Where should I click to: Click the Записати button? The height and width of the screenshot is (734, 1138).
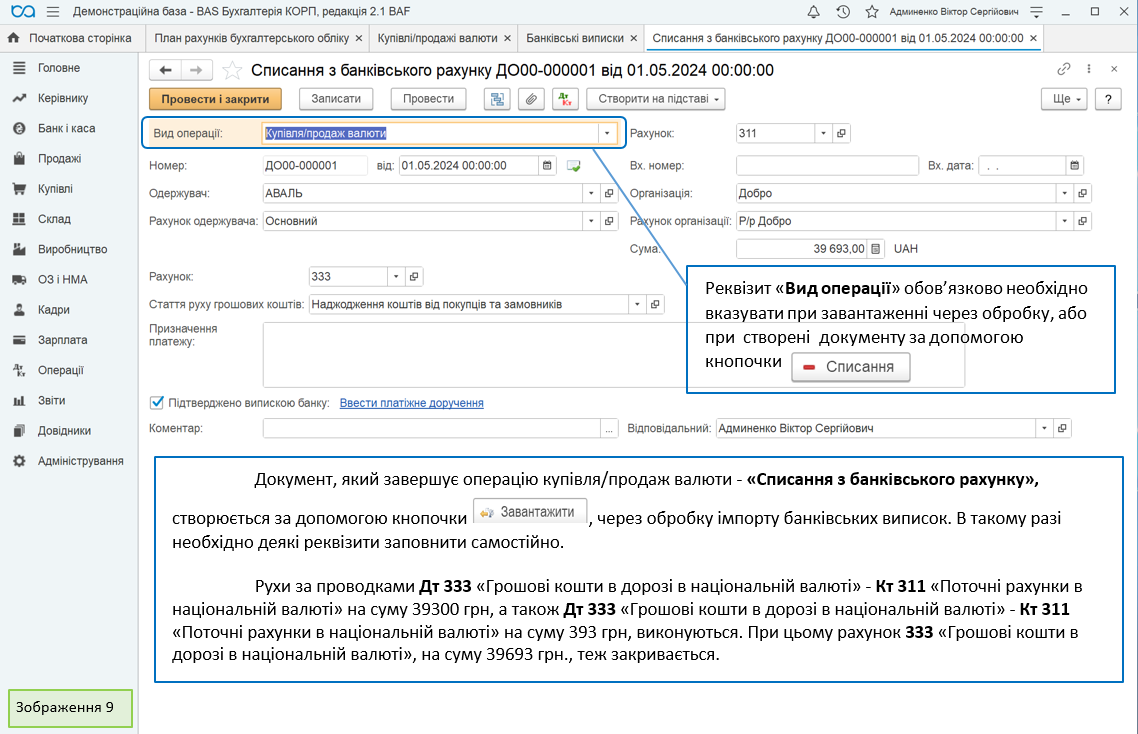335,99
